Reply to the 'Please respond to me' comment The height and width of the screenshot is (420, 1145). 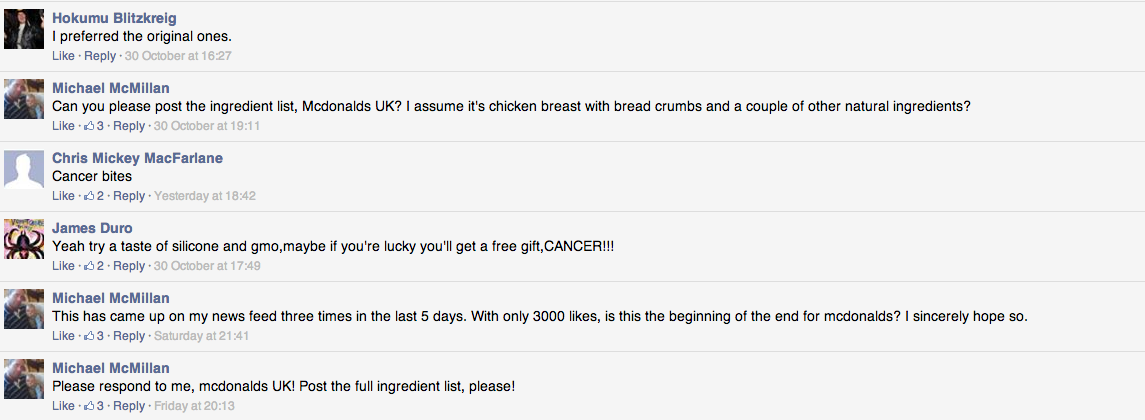(x=129, y=406)
